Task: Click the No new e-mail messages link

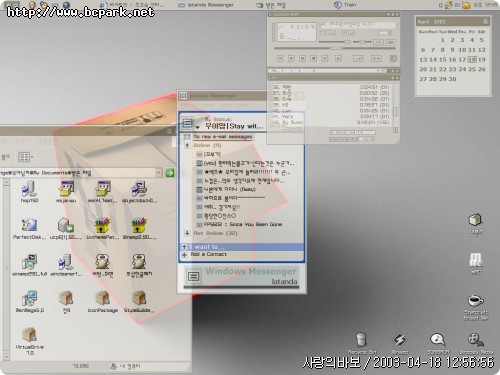Action: pos(223,137)
